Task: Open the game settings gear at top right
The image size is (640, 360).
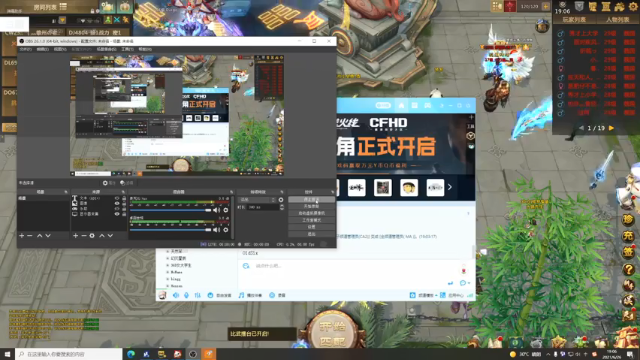Action: [x=633, y=6]
